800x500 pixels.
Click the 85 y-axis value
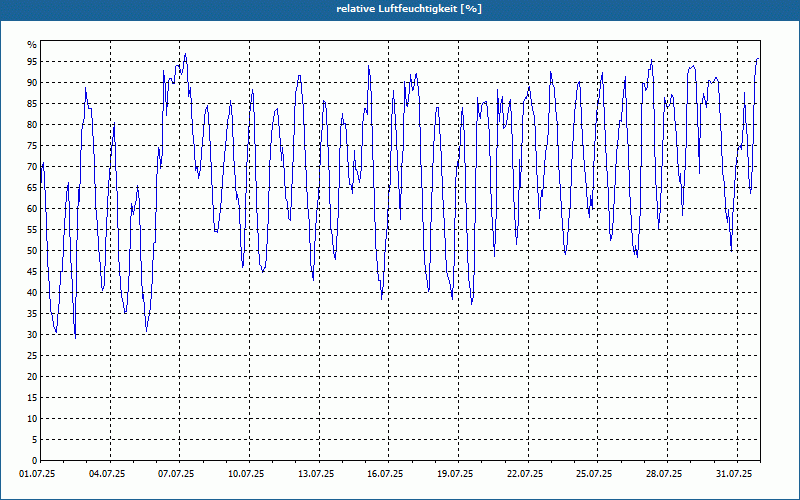click(32, 104)
